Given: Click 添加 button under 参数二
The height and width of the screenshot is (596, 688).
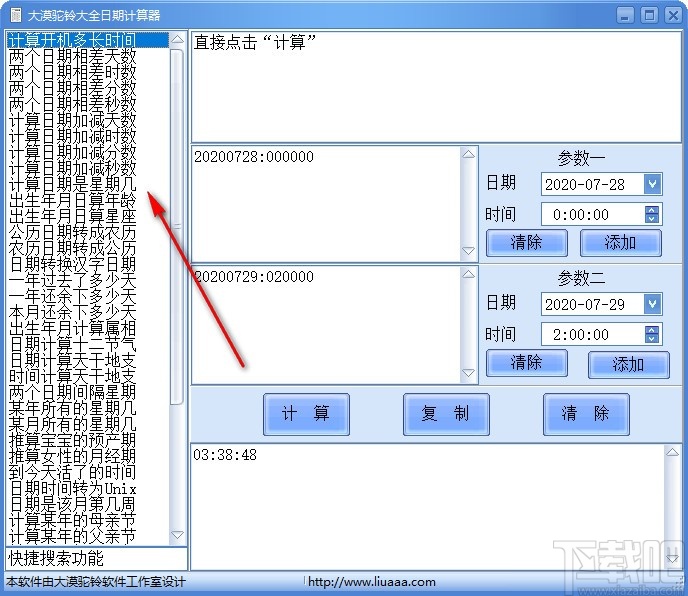Looking at the screenshot, I should pyautogui.click(x=628, y=364).
